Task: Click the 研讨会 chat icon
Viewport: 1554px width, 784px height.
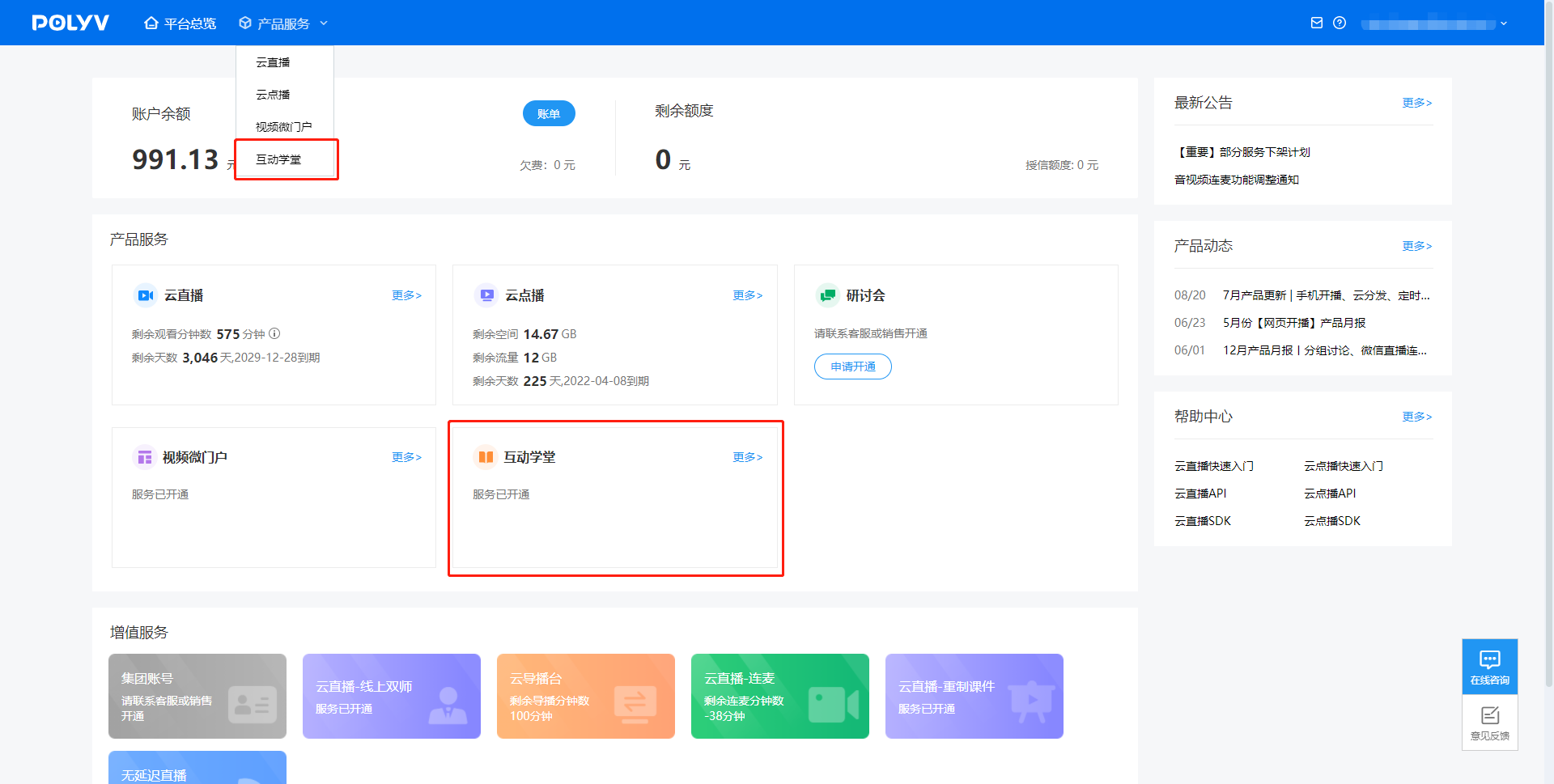Action: click(827, 295)
